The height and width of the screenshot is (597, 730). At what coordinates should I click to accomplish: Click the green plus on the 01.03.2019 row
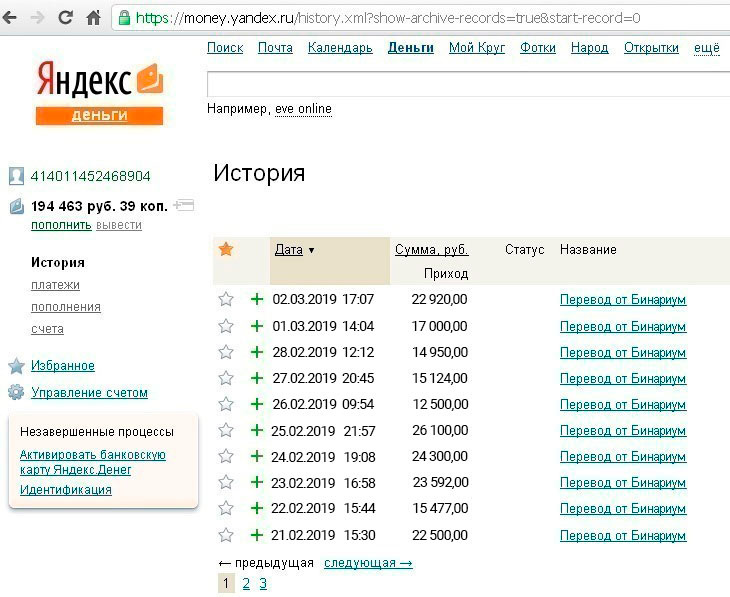257,326
